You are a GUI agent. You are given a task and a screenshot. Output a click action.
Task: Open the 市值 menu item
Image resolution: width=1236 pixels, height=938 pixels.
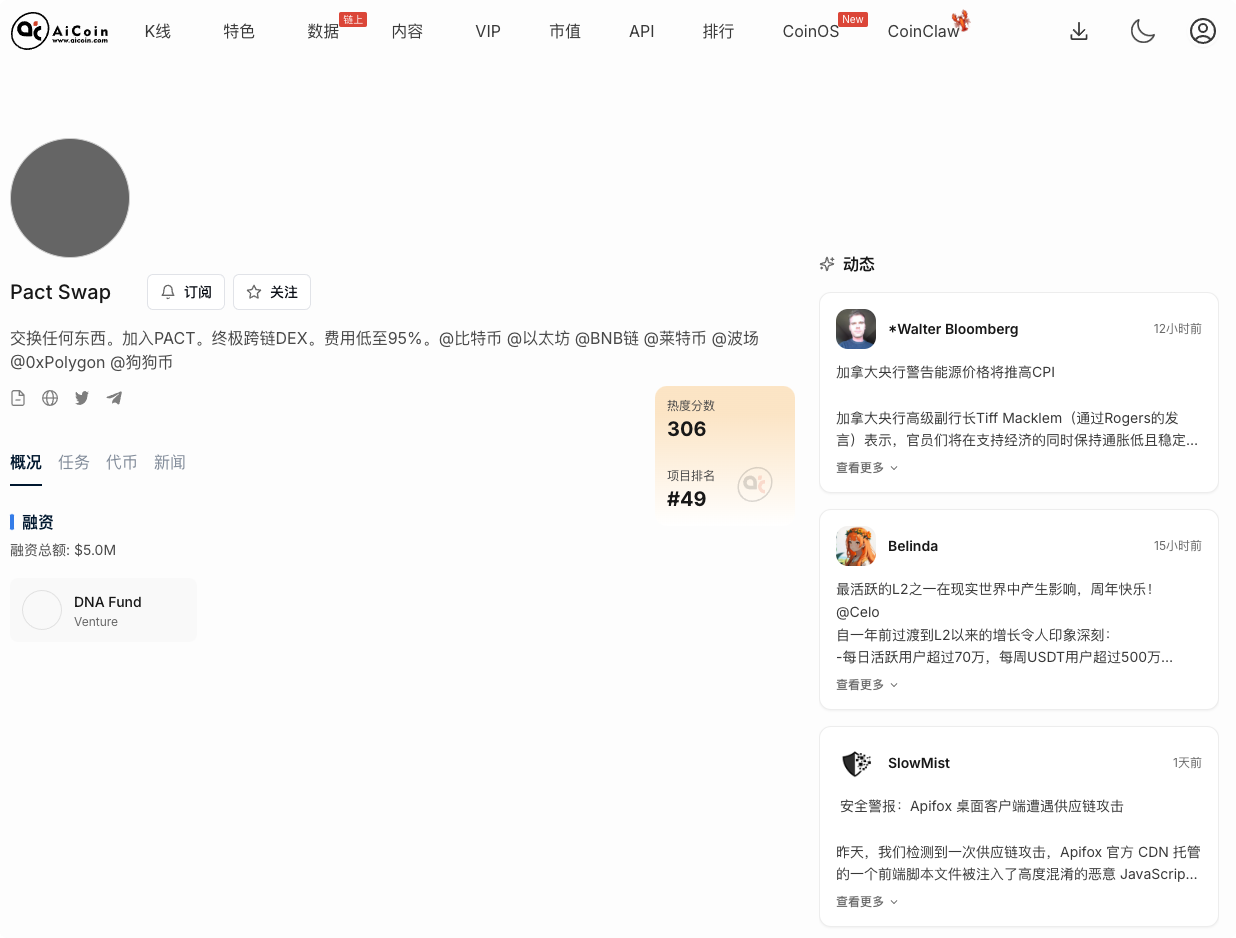pyautogui.click(x=565, y=31)
